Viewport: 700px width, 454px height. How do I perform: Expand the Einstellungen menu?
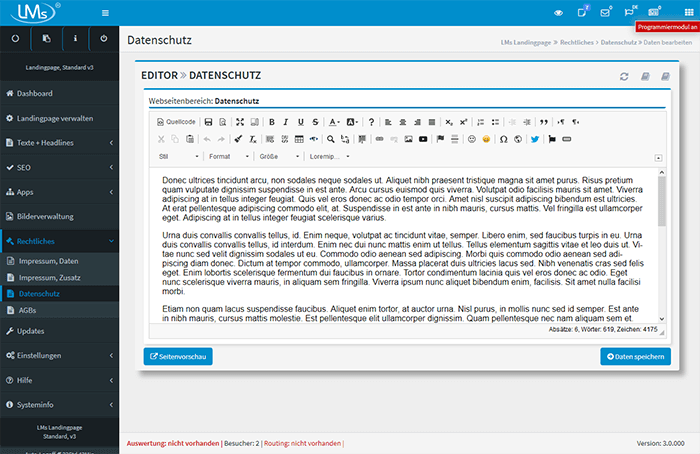click(x=59, y=355)
